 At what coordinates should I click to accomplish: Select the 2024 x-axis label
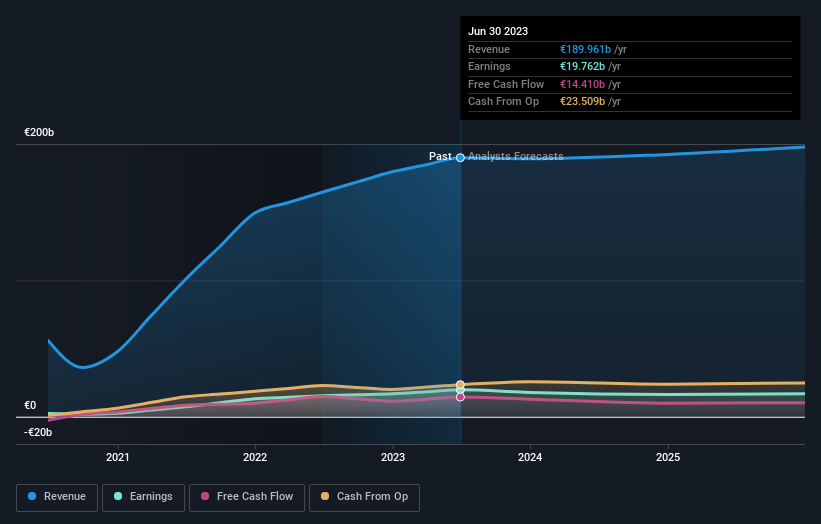click(530, 457)
